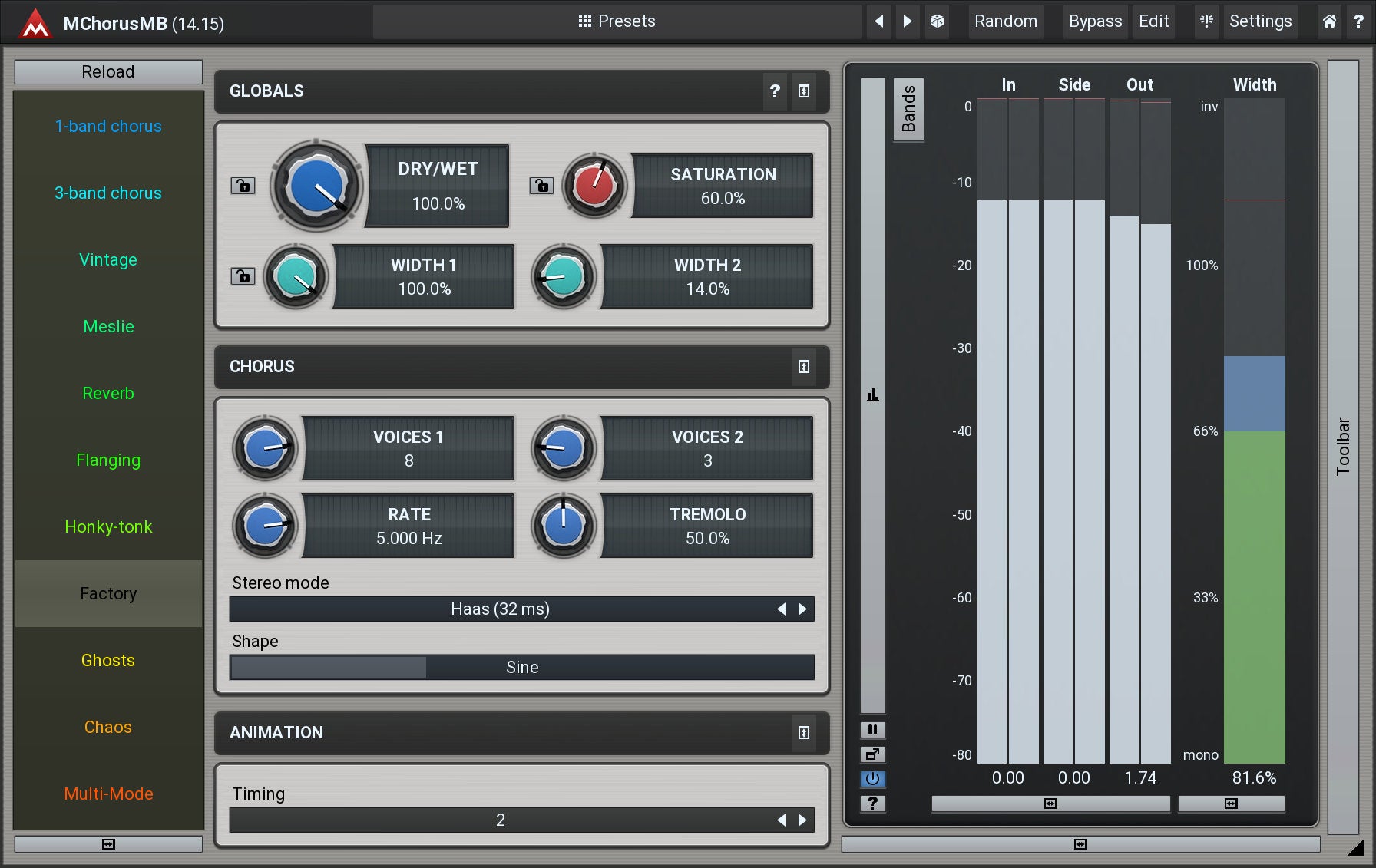The image size is (1376, 868).
Task: Open the meter help question icon
Action: click(x=872, y=804)
